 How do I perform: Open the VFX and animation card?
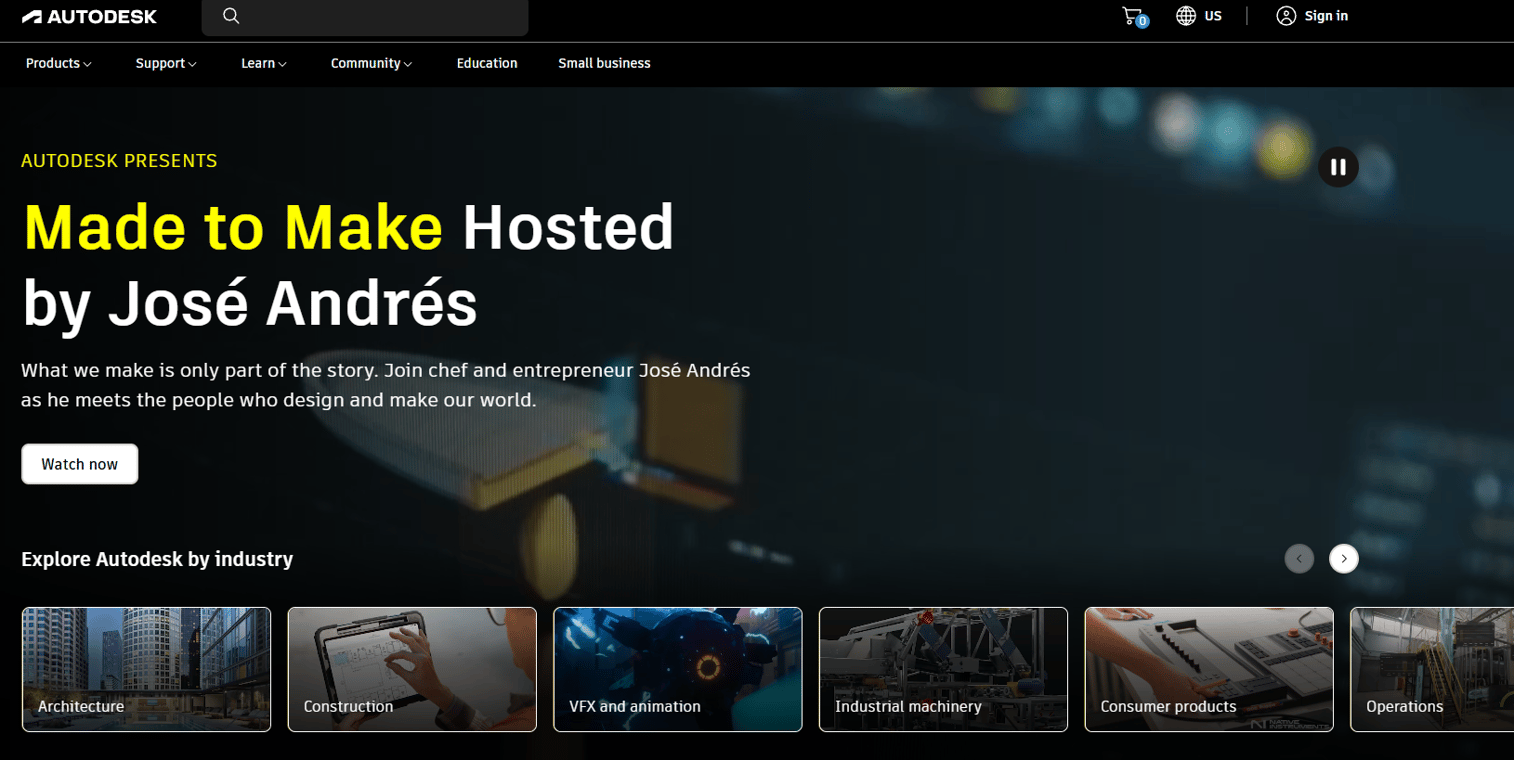click(678, 670)
